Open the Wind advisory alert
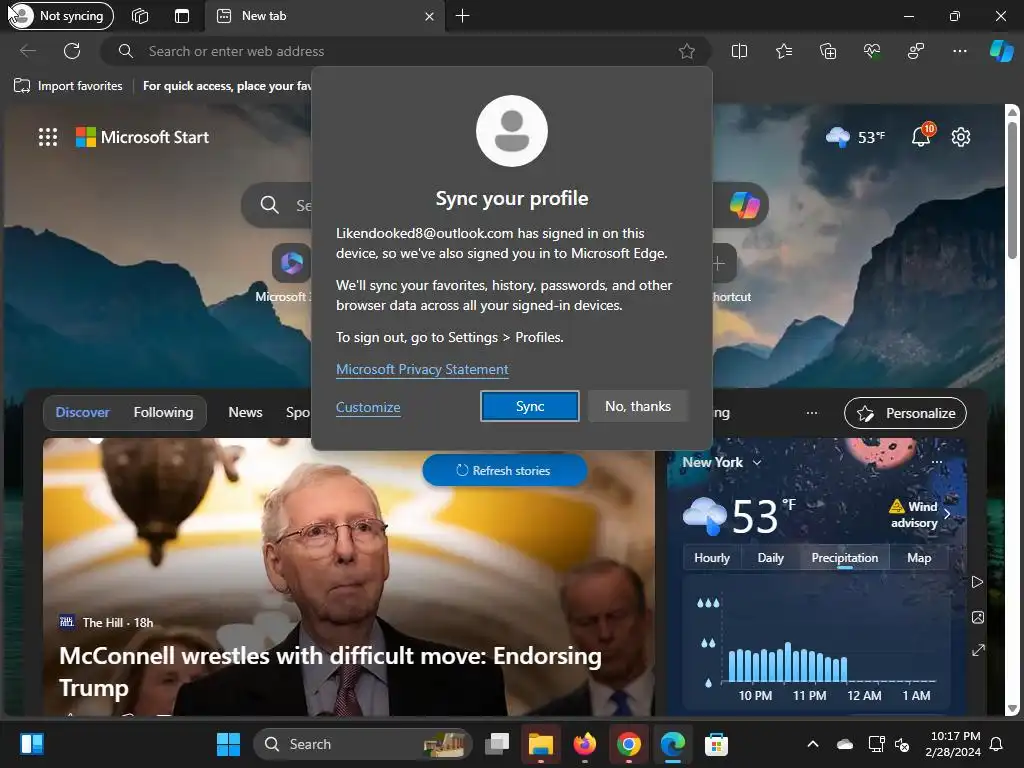The image size is (1024, 768). 920,514
